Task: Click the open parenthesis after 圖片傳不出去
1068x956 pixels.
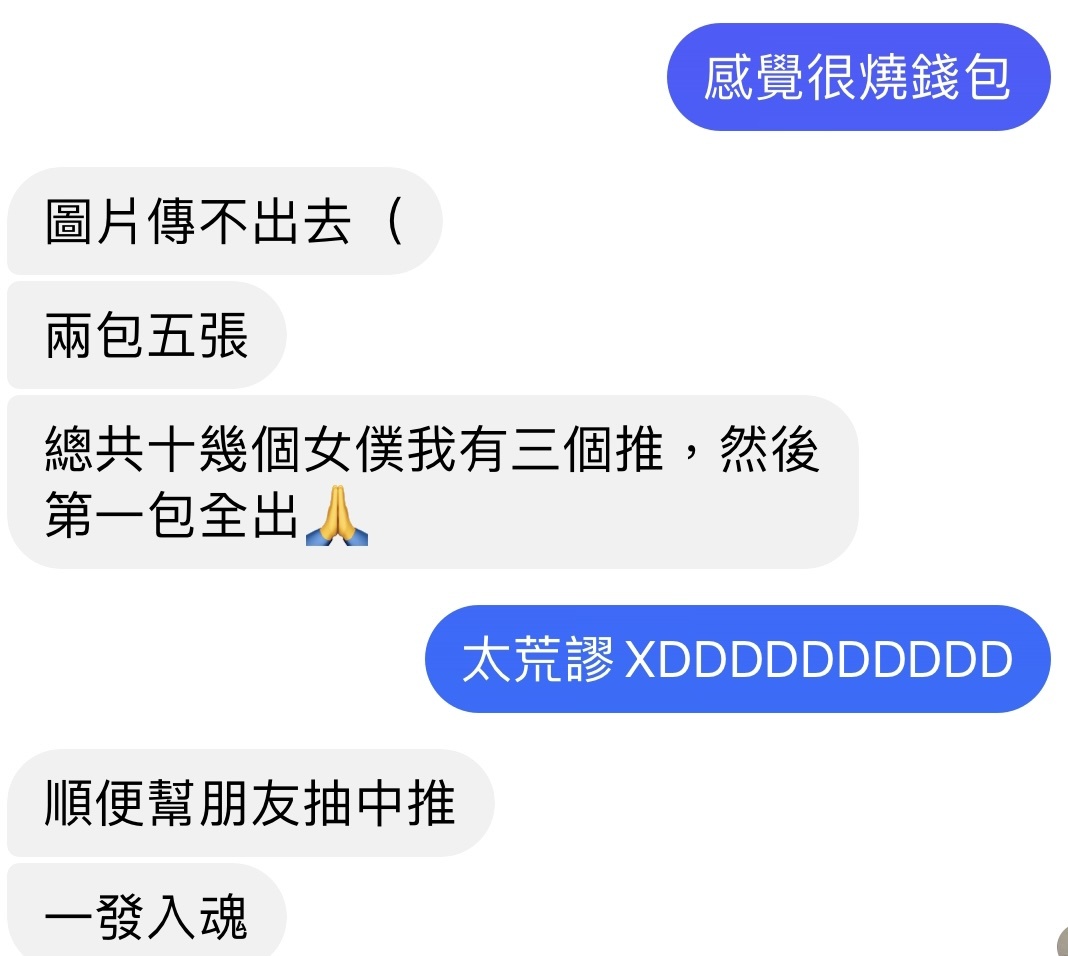Action: point(395,221)
